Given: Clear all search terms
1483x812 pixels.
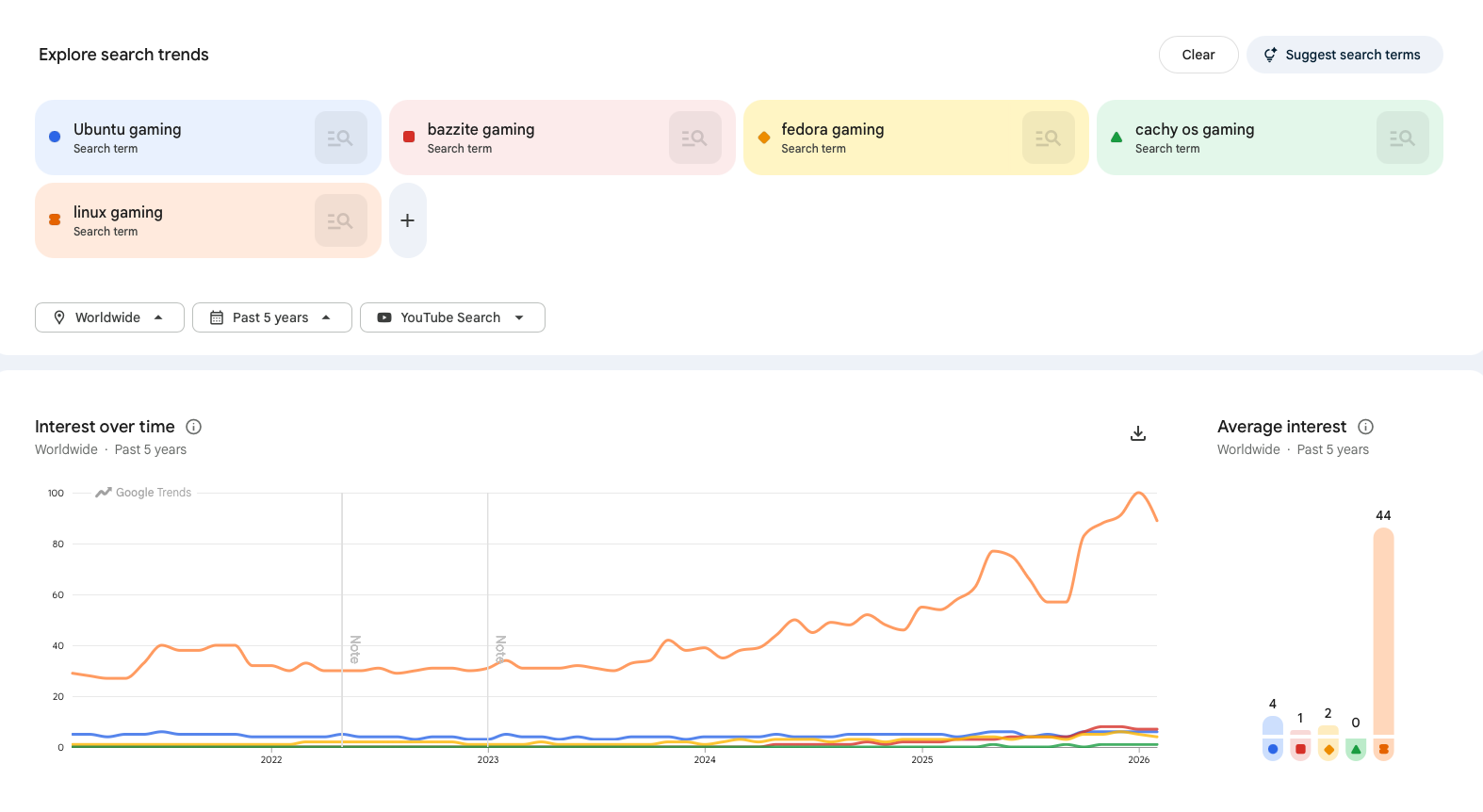Looking at the screenshot, I should 1198,55.
